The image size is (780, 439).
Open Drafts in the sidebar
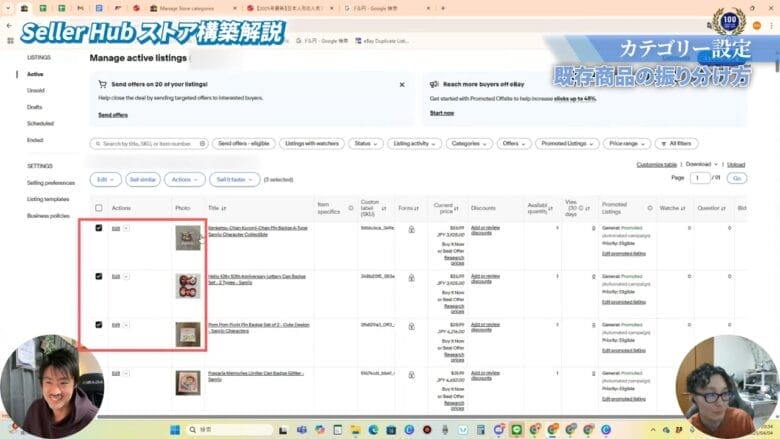tap(34, 107)
